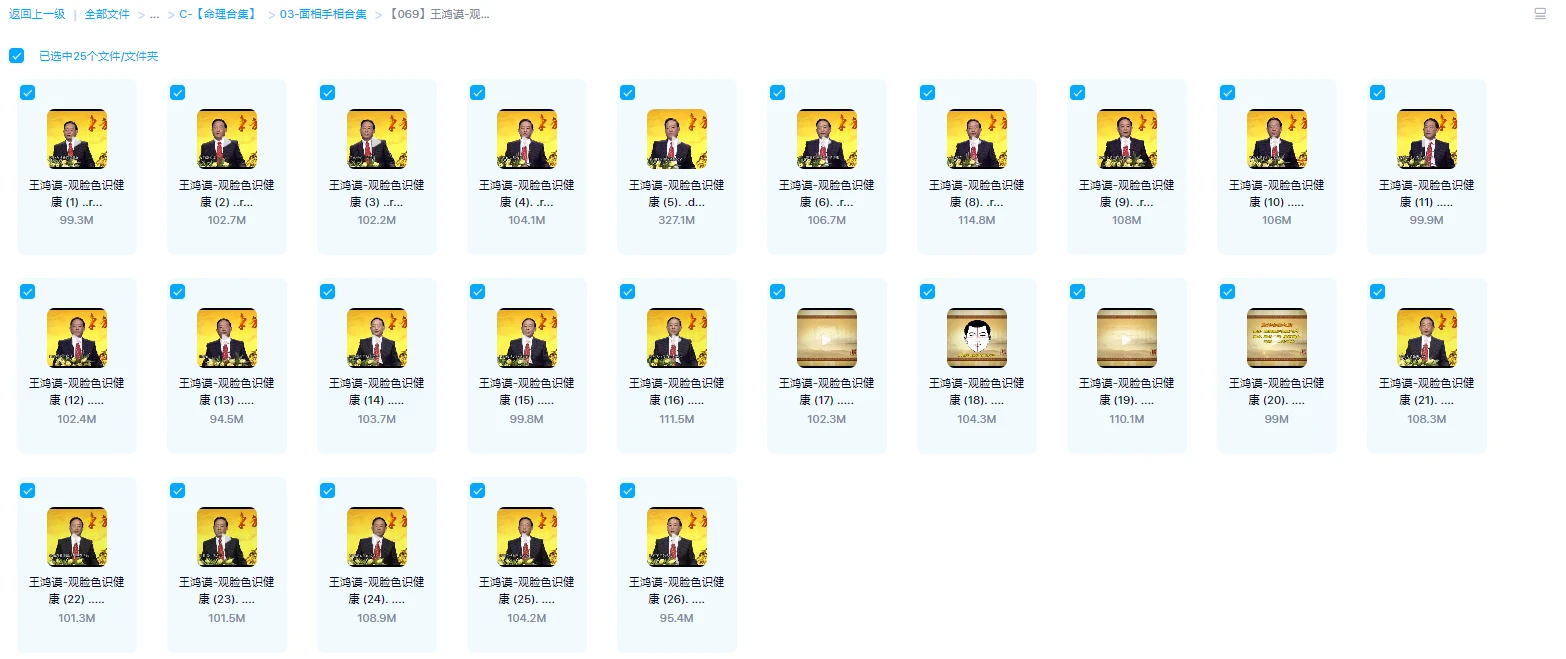This screenshot has width=1566, height=659.
Task: Open video thumbnail of 观脸色识健康 (6)
Action: click(x=827, y=139)
